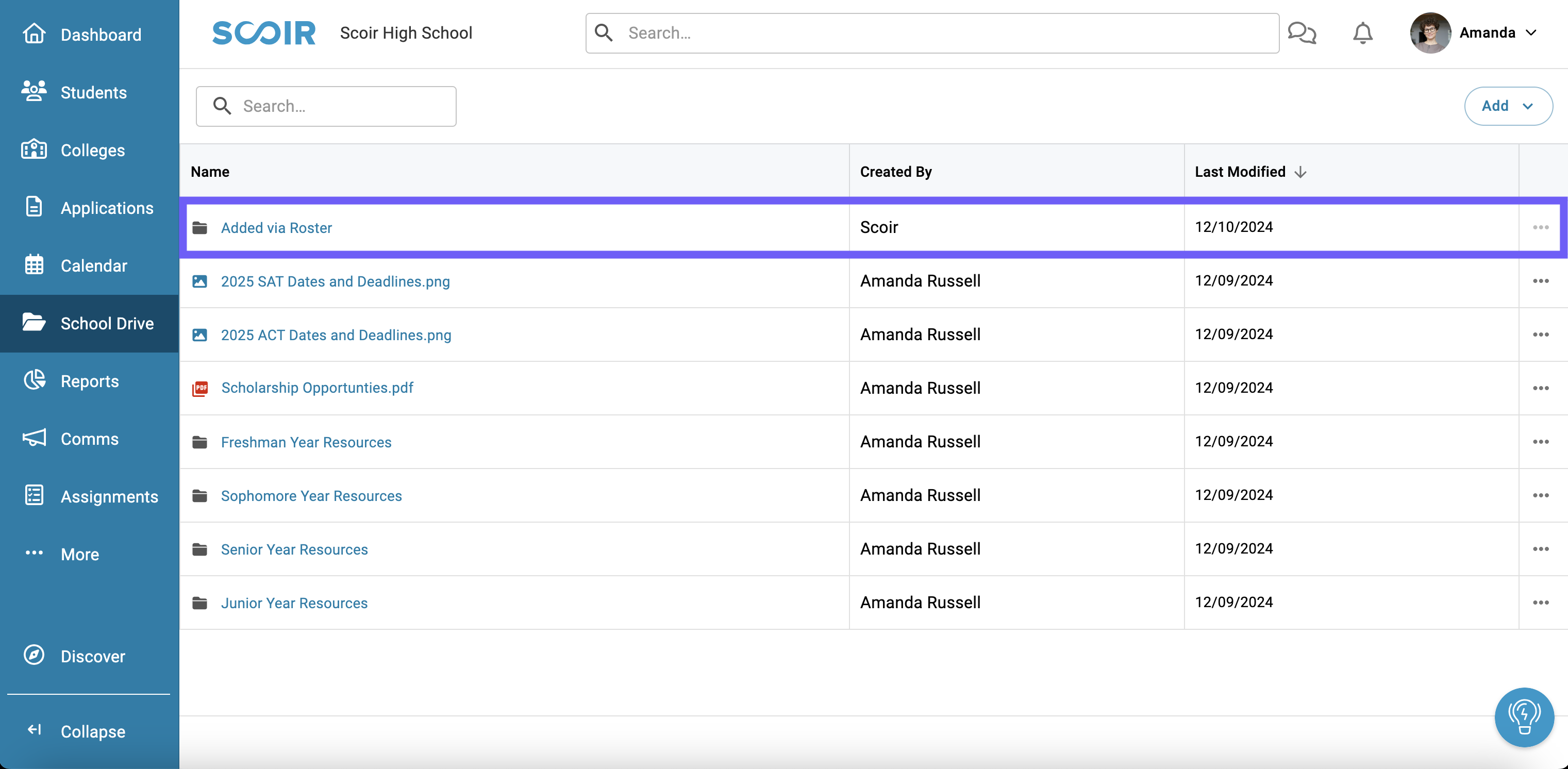This screenshot has height=769, width=1568.
Task: Click the Scoir creator cell
Action: (x=879, y=227)
